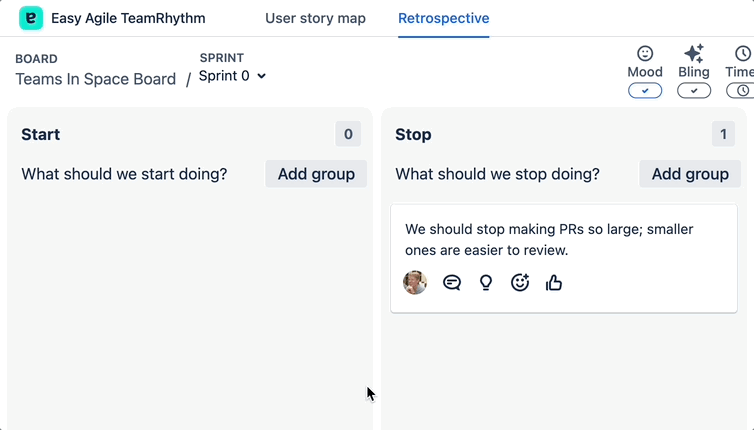Click the Bling sparkles icon
The height and width of the screenshot is (430, 754).
pos(693,53)
